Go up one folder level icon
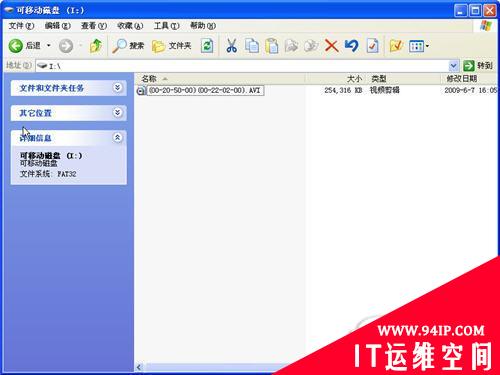 [96, 46]
